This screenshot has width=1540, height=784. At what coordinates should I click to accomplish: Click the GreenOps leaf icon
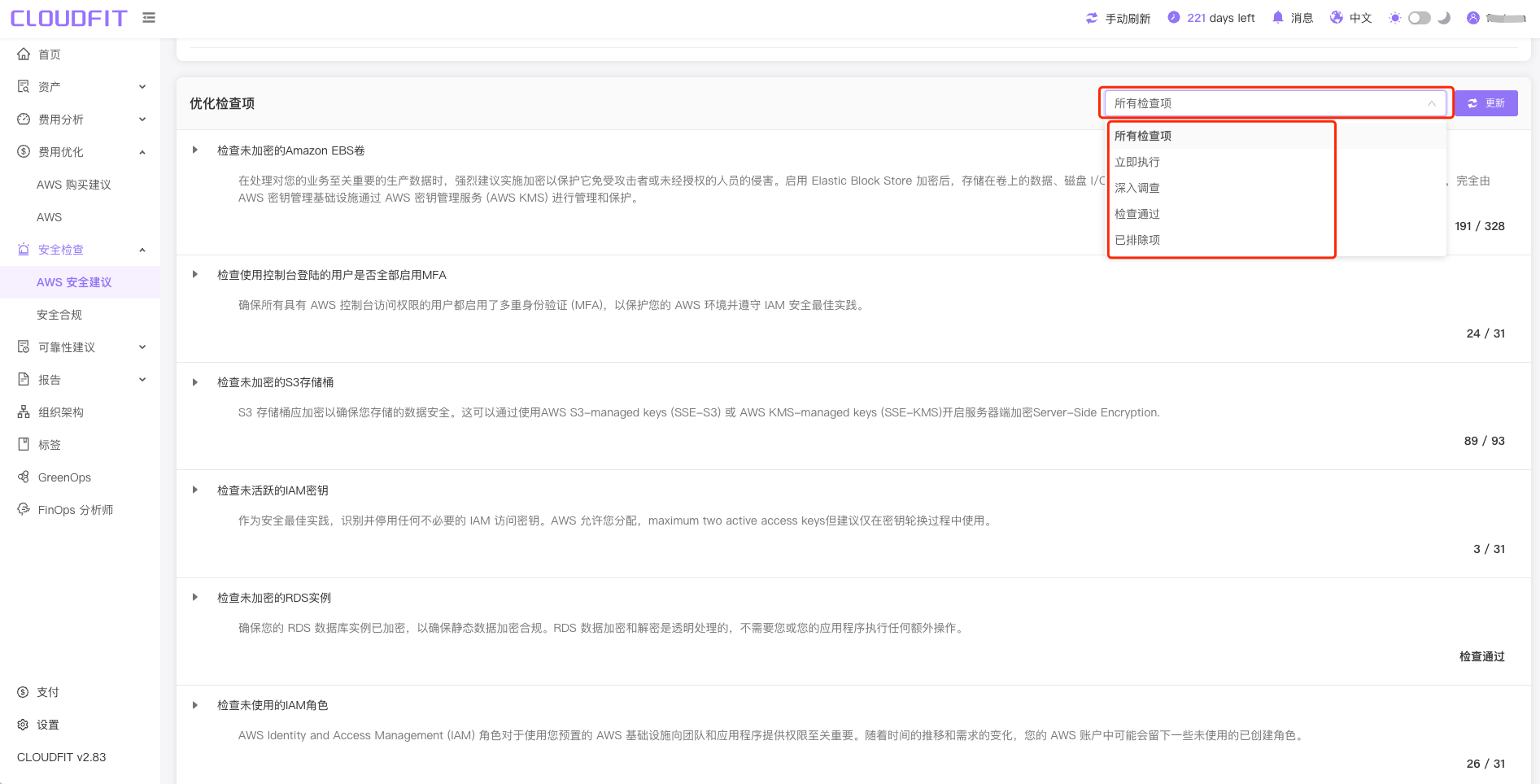(x=24, y=477)
